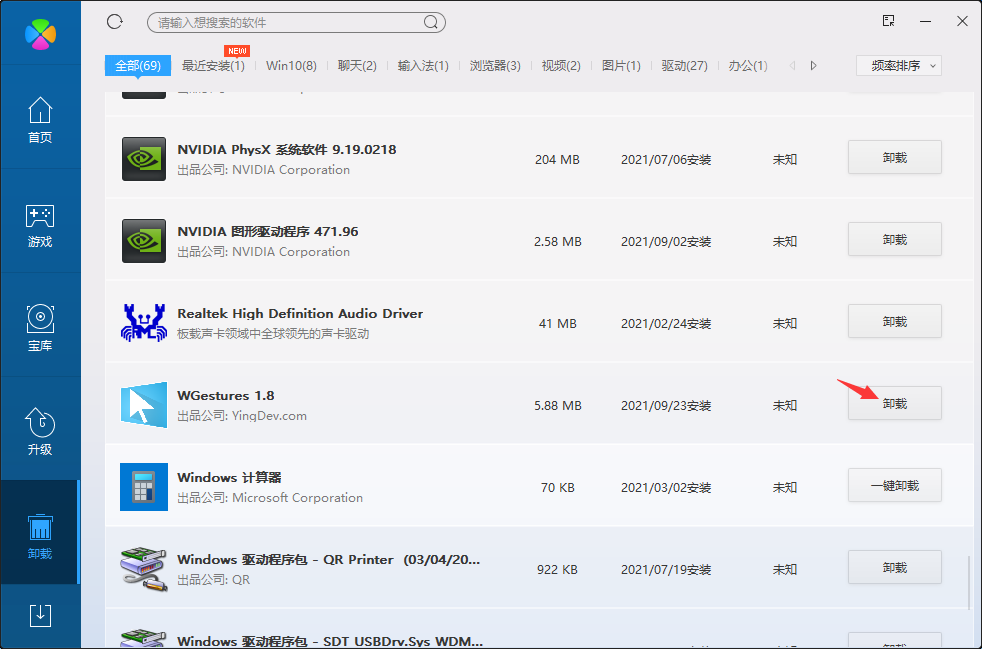Uninstall NVIDIA PhysX 系统软件
The image size is (982, 649).
point(895,157)
